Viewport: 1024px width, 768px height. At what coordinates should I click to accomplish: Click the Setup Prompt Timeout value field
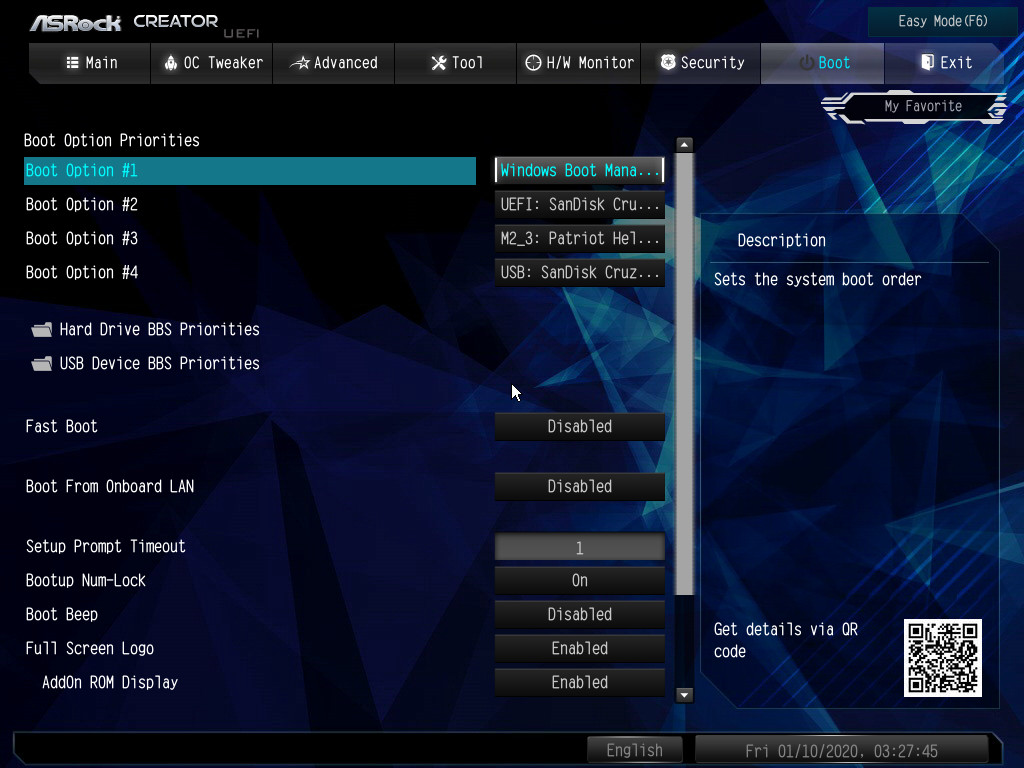point(580,548)
